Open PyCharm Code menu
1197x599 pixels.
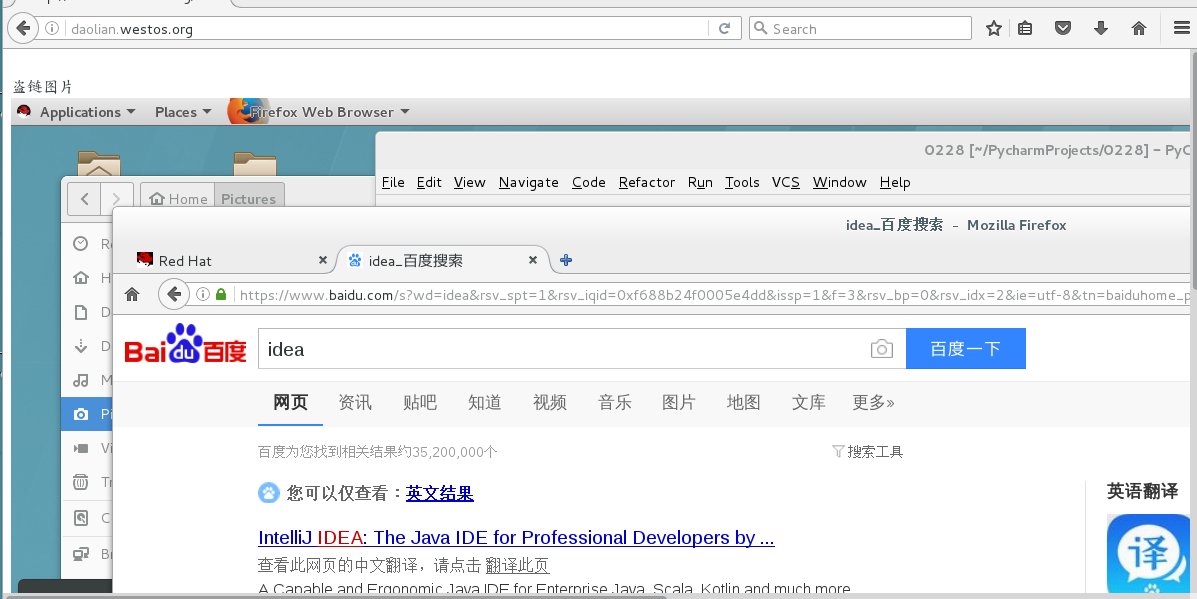(589, 182)
